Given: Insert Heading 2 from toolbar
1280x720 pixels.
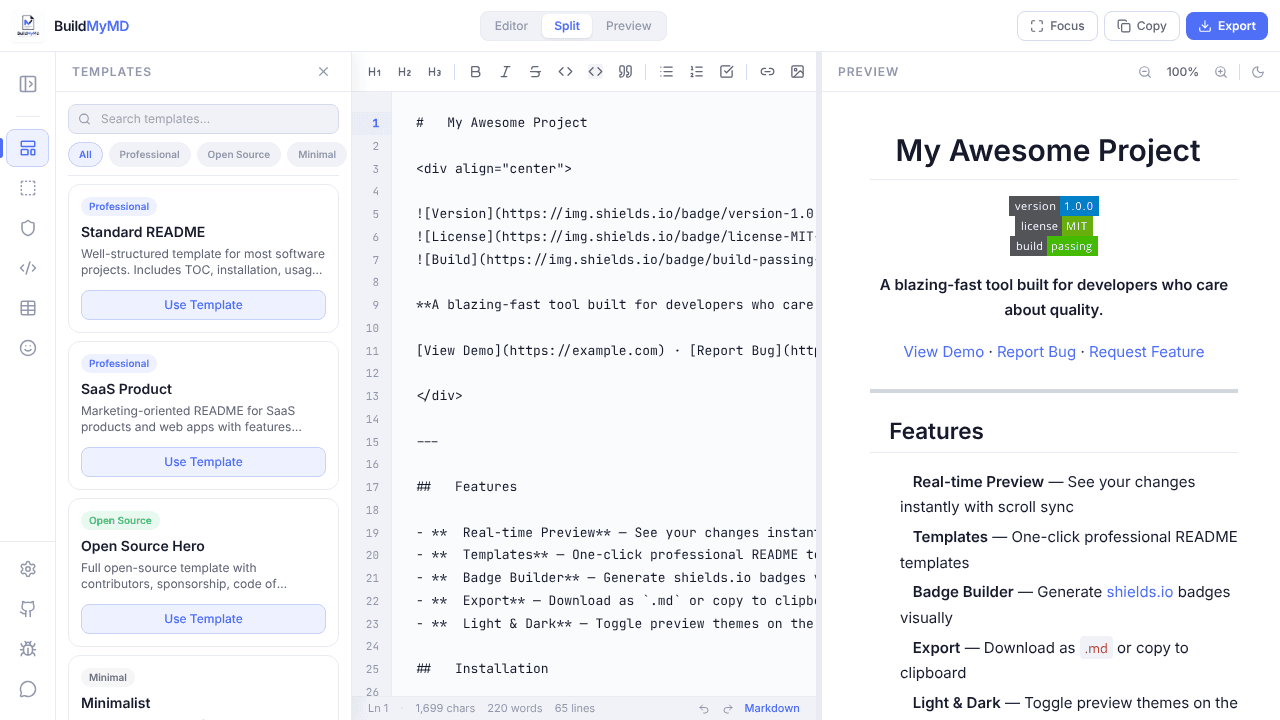Looking at the screenshot, I should point(404,72).
